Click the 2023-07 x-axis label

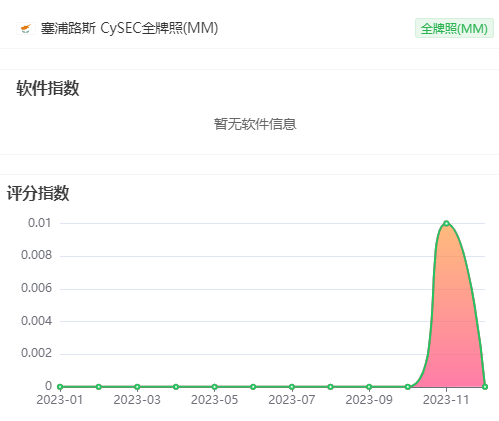click(x=292, y=400)
